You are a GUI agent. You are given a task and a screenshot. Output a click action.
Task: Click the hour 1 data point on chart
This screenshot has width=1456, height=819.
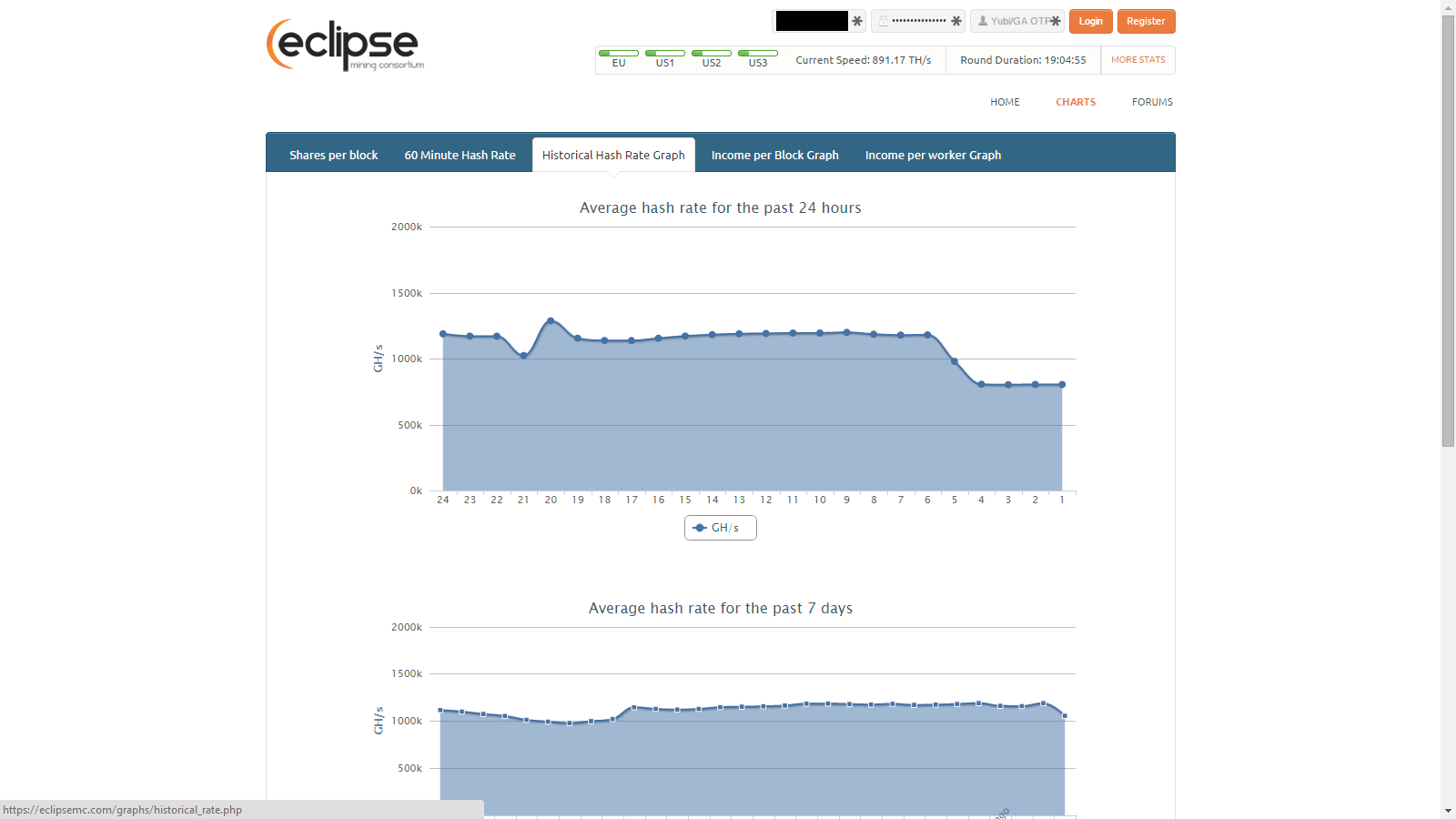1062,385
